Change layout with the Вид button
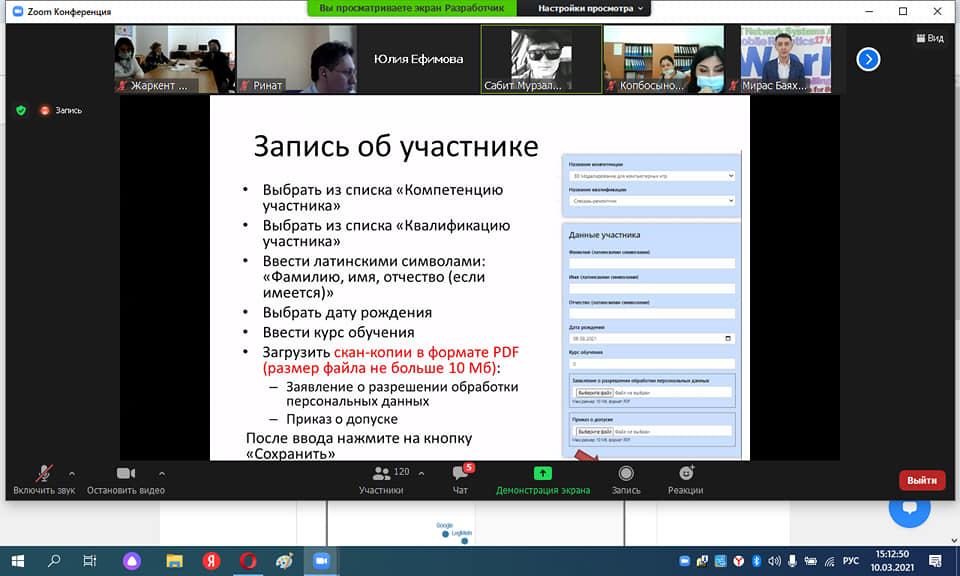The width and height of the screenshot is (960, 576). pyautogui.click(x=929, y=38)
